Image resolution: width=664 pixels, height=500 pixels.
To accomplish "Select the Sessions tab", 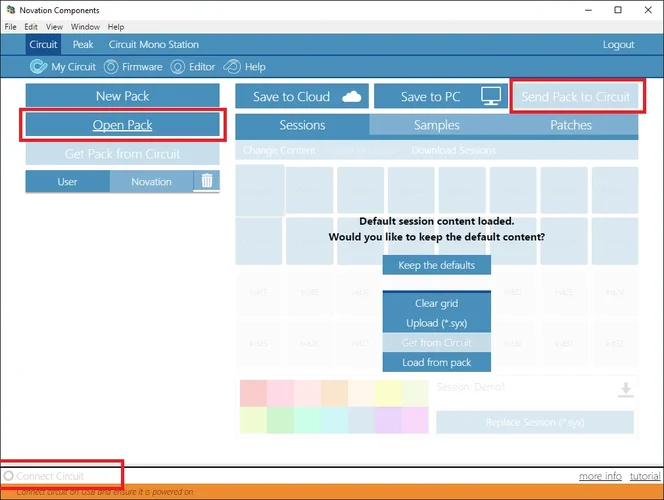I will (x=302, y=125).
